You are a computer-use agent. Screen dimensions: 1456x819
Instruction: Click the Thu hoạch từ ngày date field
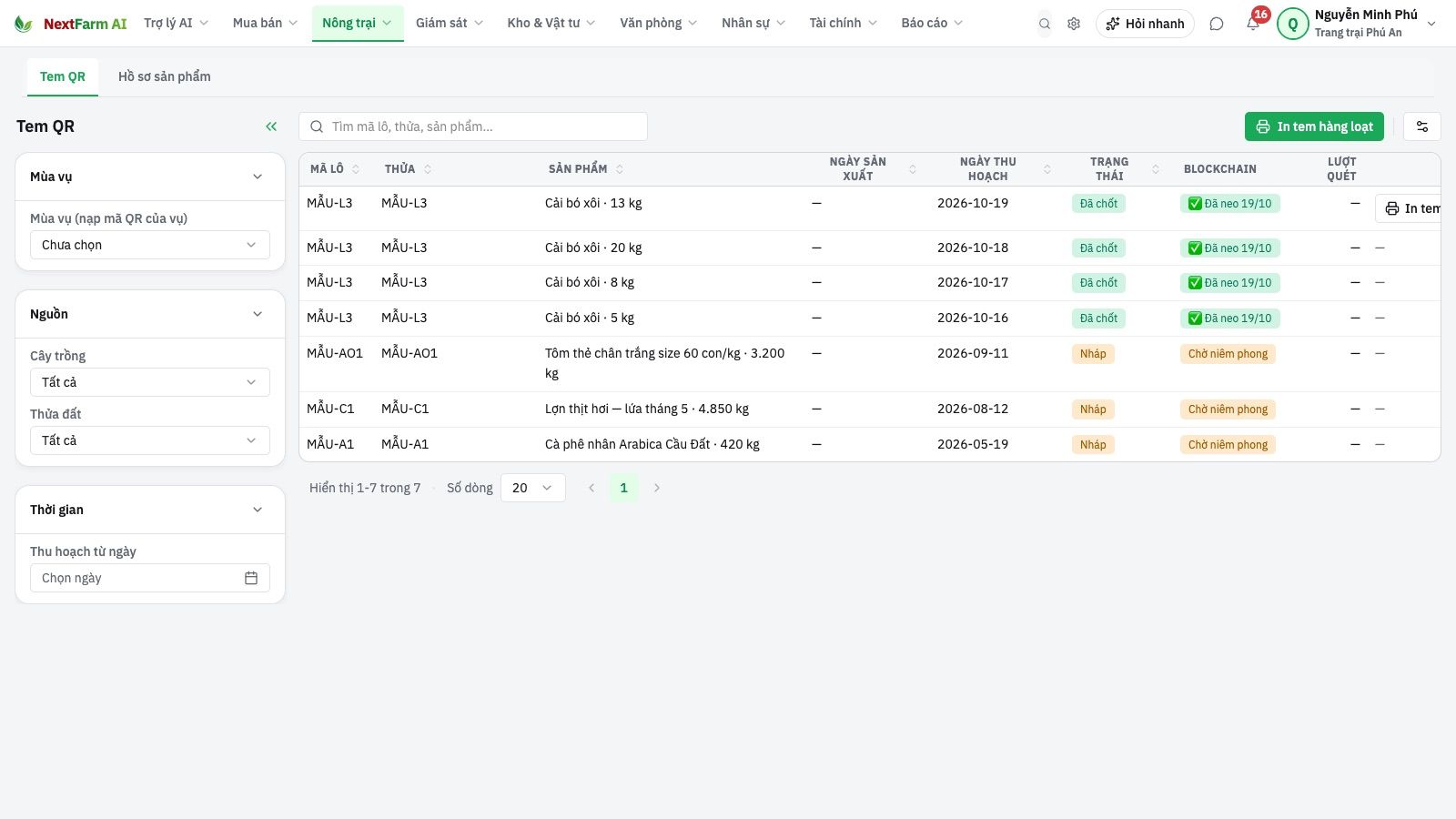150,578
